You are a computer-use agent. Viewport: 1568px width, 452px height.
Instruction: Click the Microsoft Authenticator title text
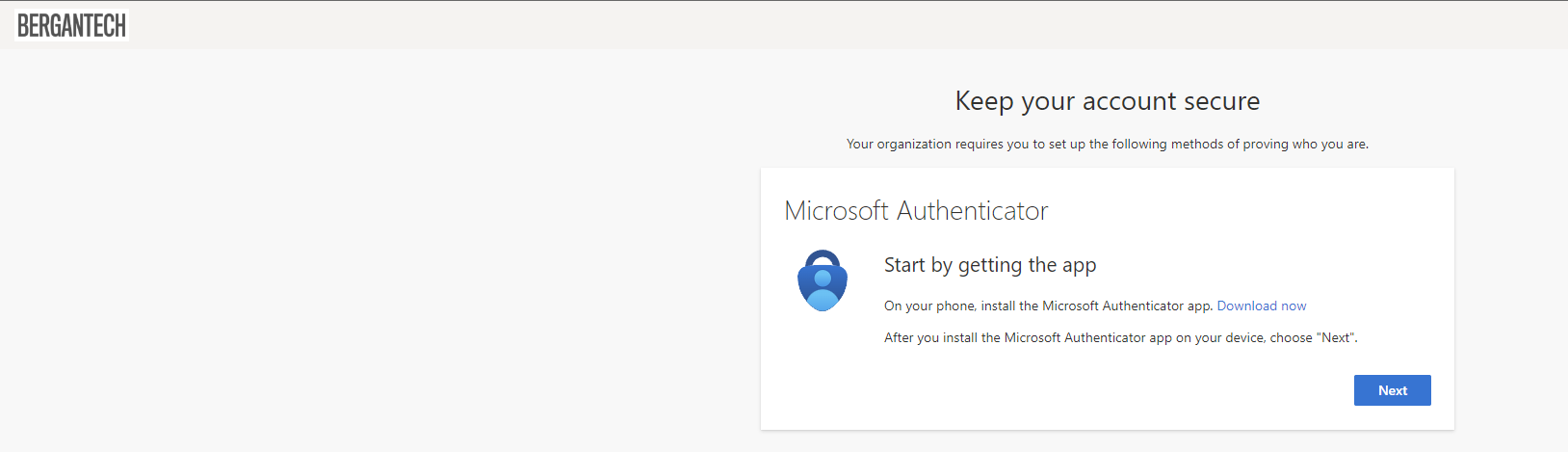pos(916,210)
